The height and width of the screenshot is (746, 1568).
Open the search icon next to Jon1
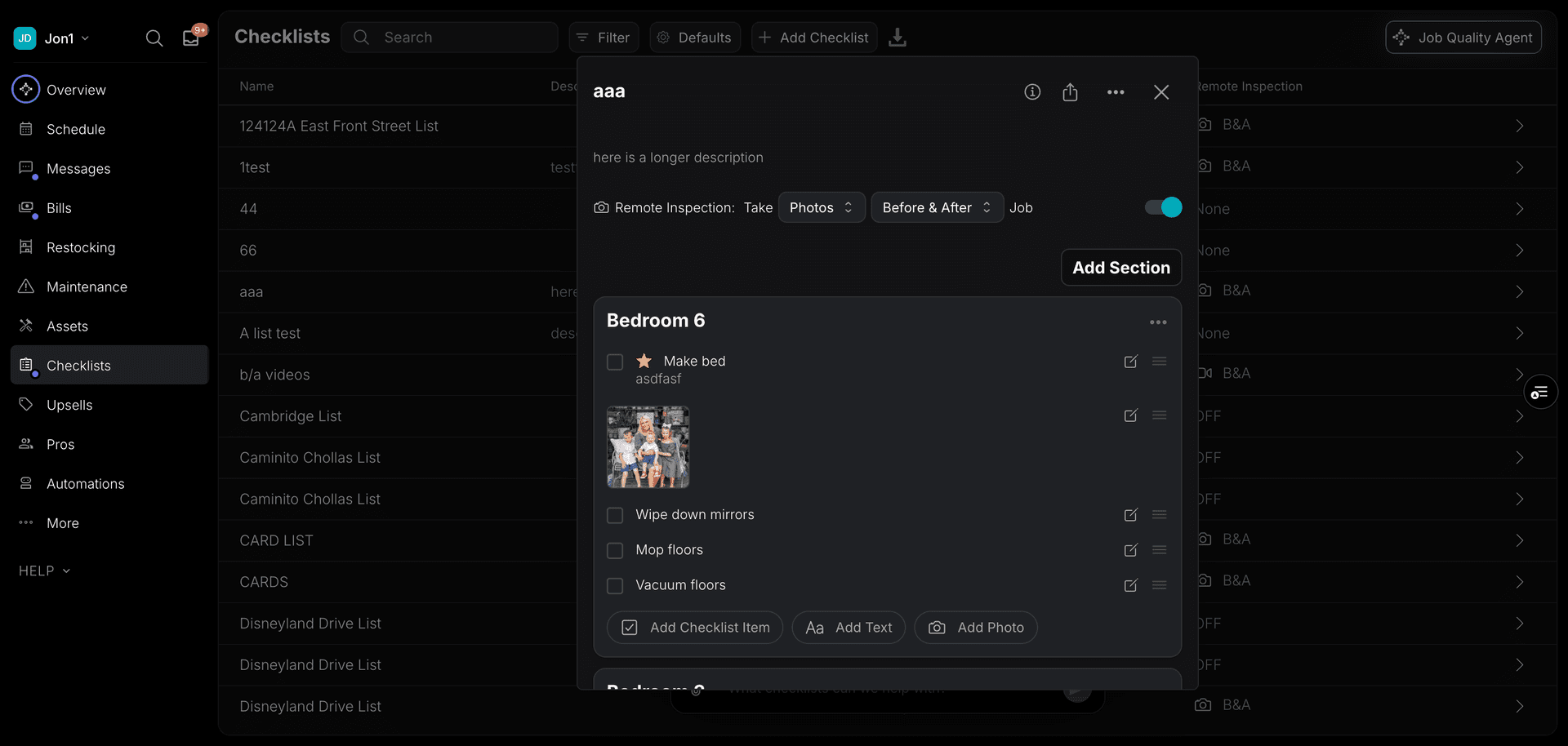click(x=154, y=38)
